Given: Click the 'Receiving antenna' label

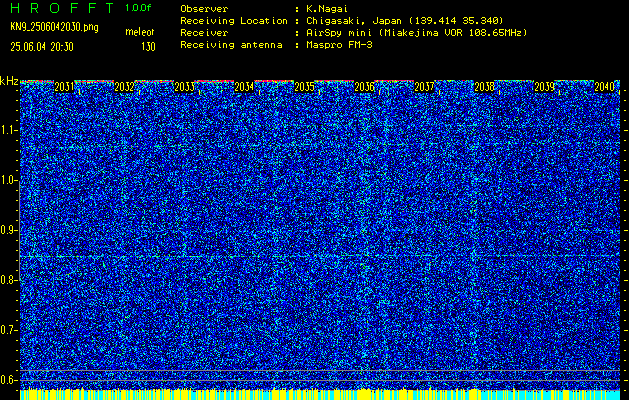Looking at the screenshot, I should [x=231, y=45].
